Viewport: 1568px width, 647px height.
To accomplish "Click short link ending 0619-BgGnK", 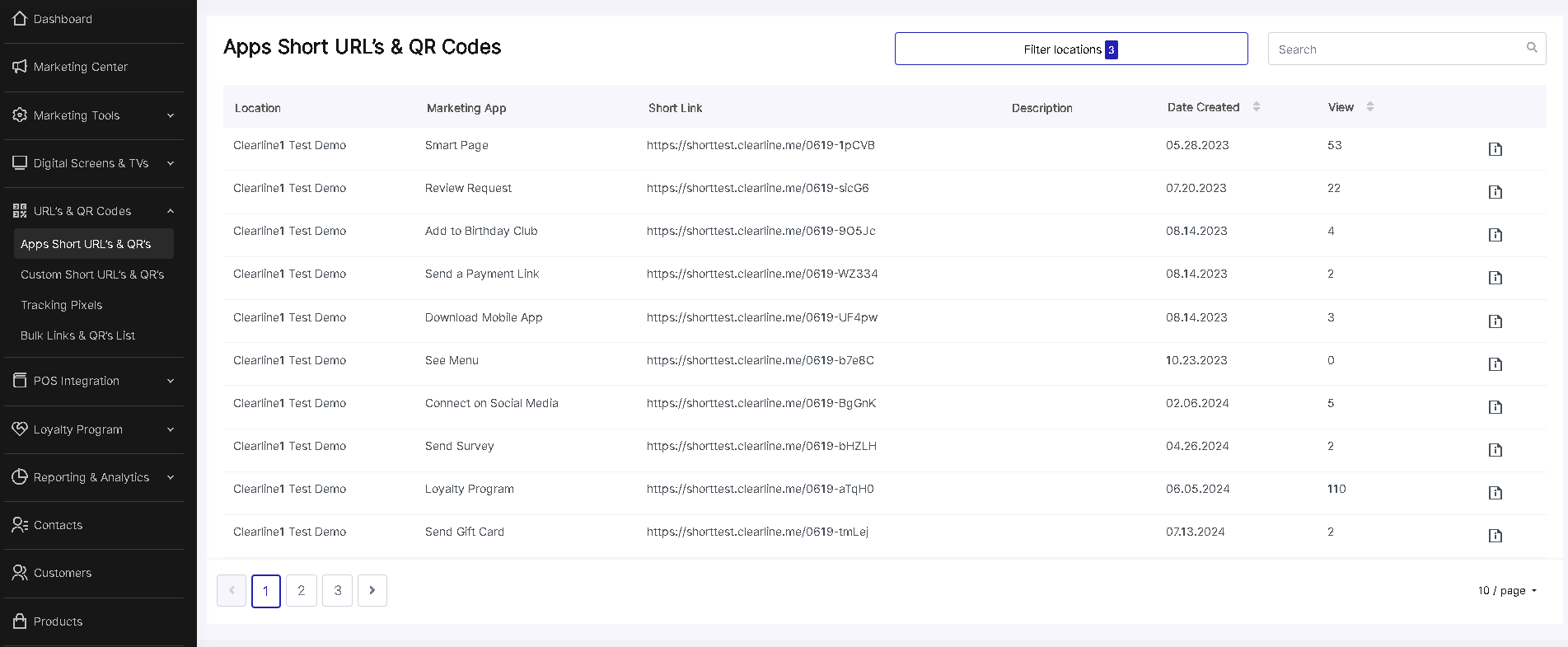I will pyautogui.click(x=761, y=403).
